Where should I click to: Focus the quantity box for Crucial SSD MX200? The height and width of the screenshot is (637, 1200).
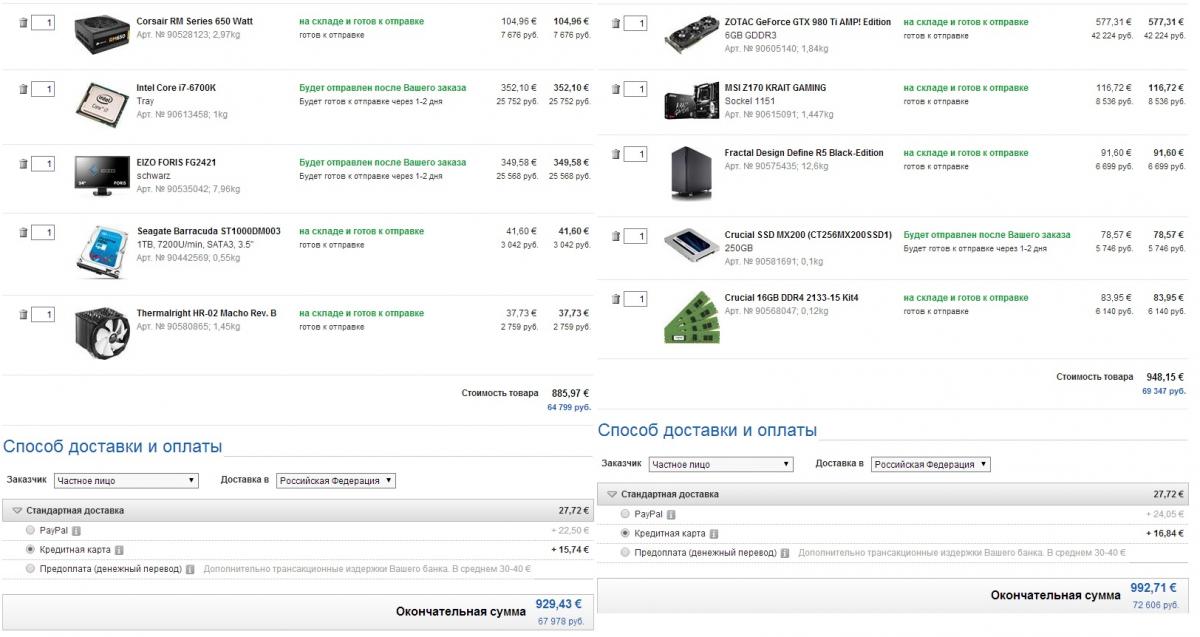coord(636,236)
